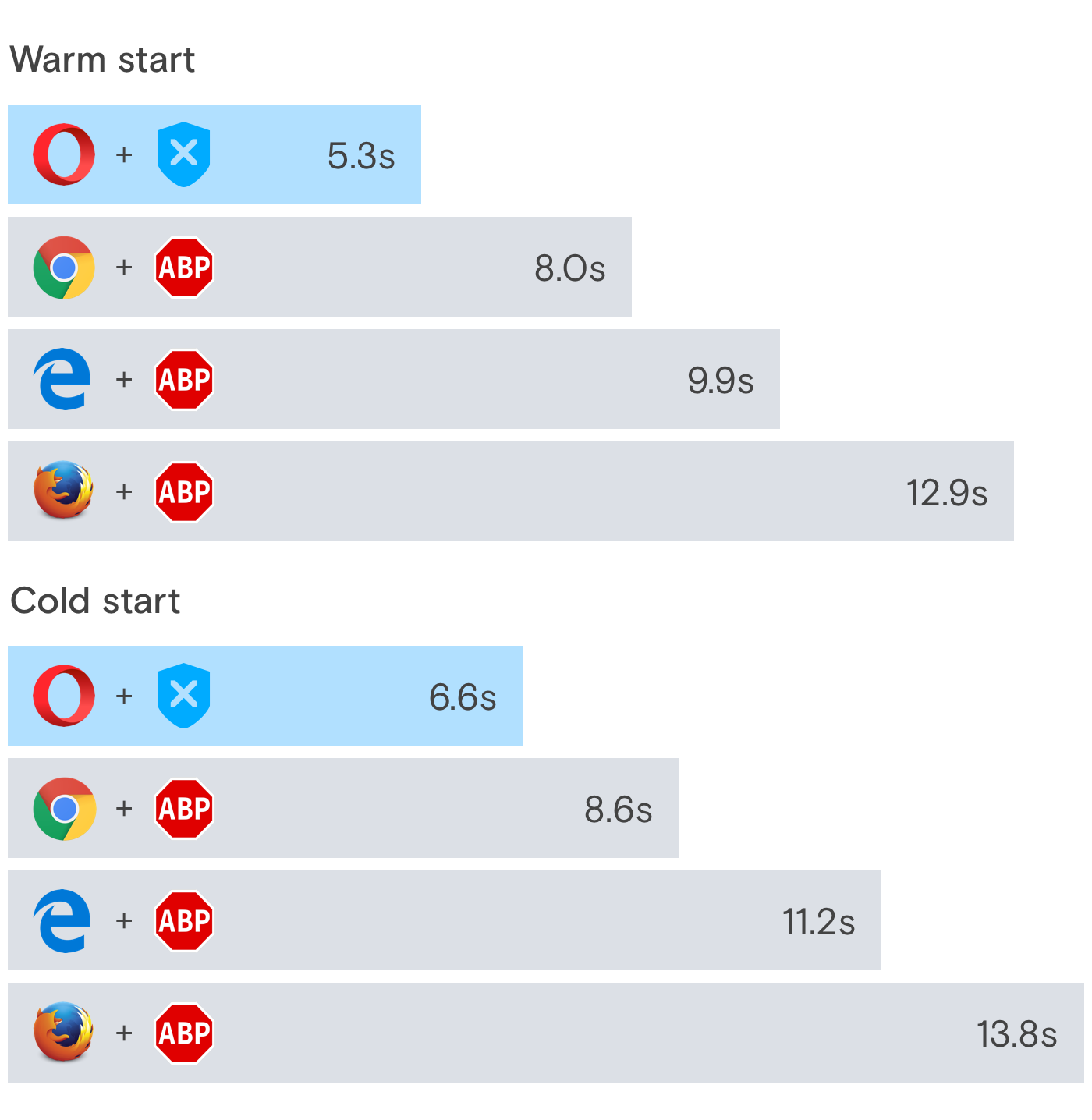The width and height of the screenshot is (1092, 1120).
Task: Click the Firefox icon under Cold start
Action: pos(64,1032)
